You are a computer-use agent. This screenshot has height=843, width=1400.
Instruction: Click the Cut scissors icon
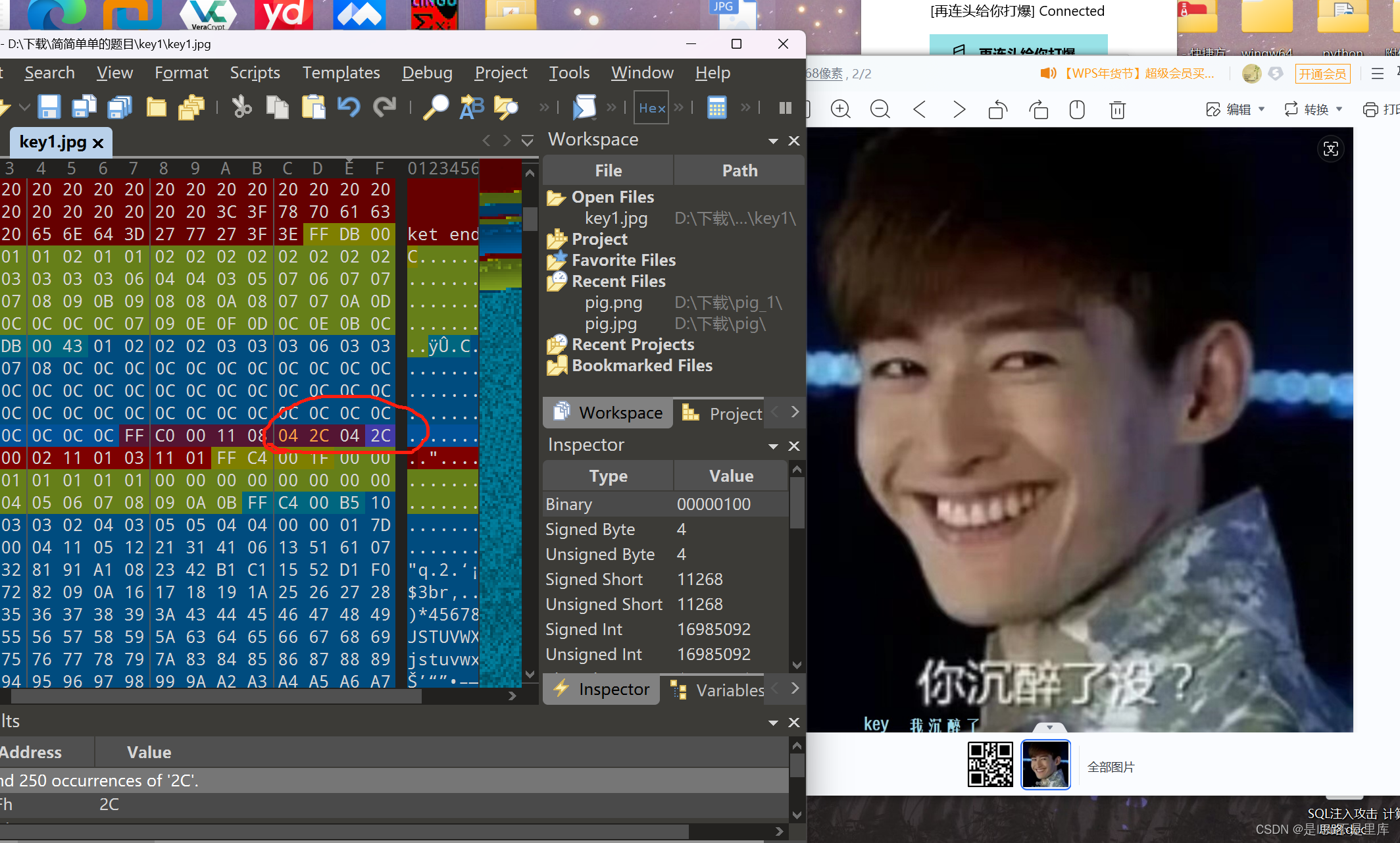(241, 107)
